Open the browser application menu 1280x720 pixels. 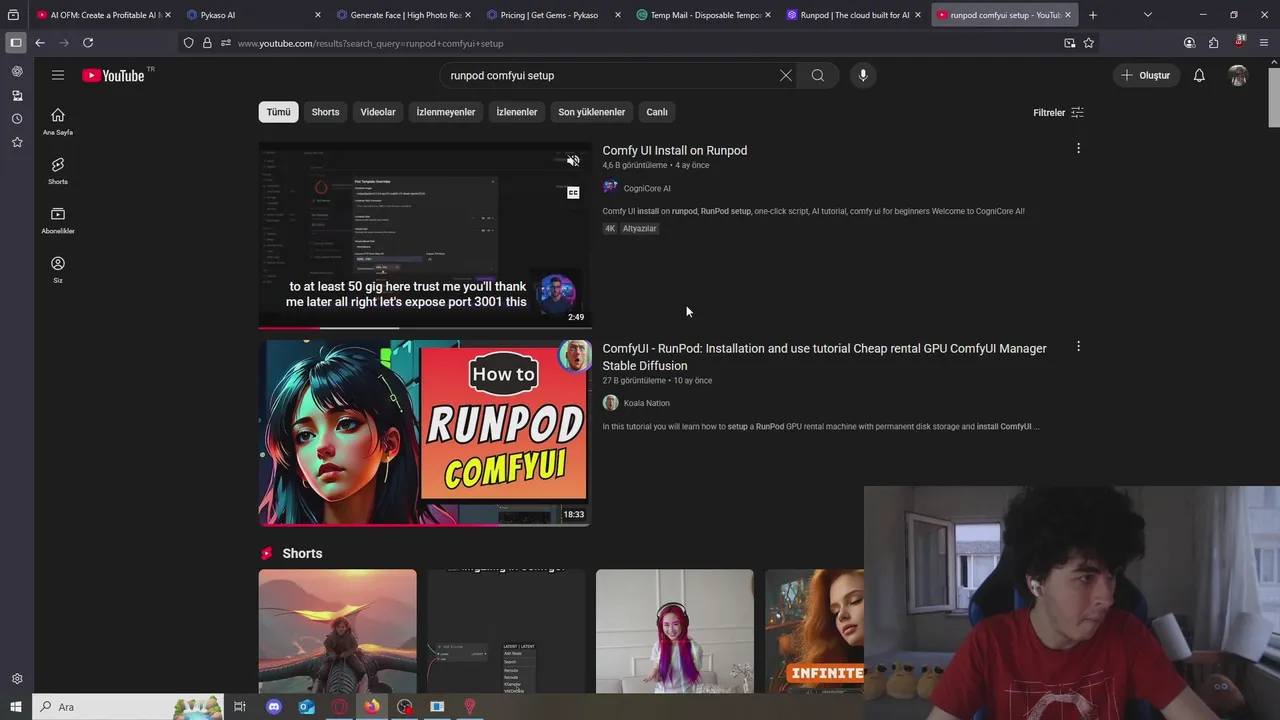pos(1264,43)
